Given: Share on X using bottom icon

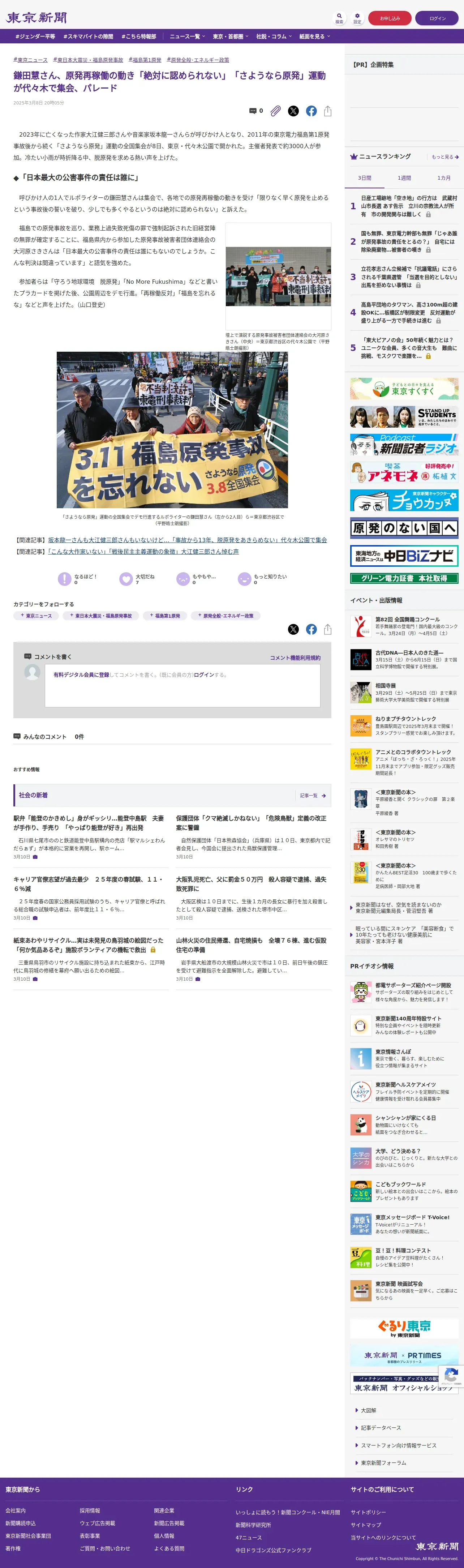Looking at the screenshot, I should (x=293, y=629).
